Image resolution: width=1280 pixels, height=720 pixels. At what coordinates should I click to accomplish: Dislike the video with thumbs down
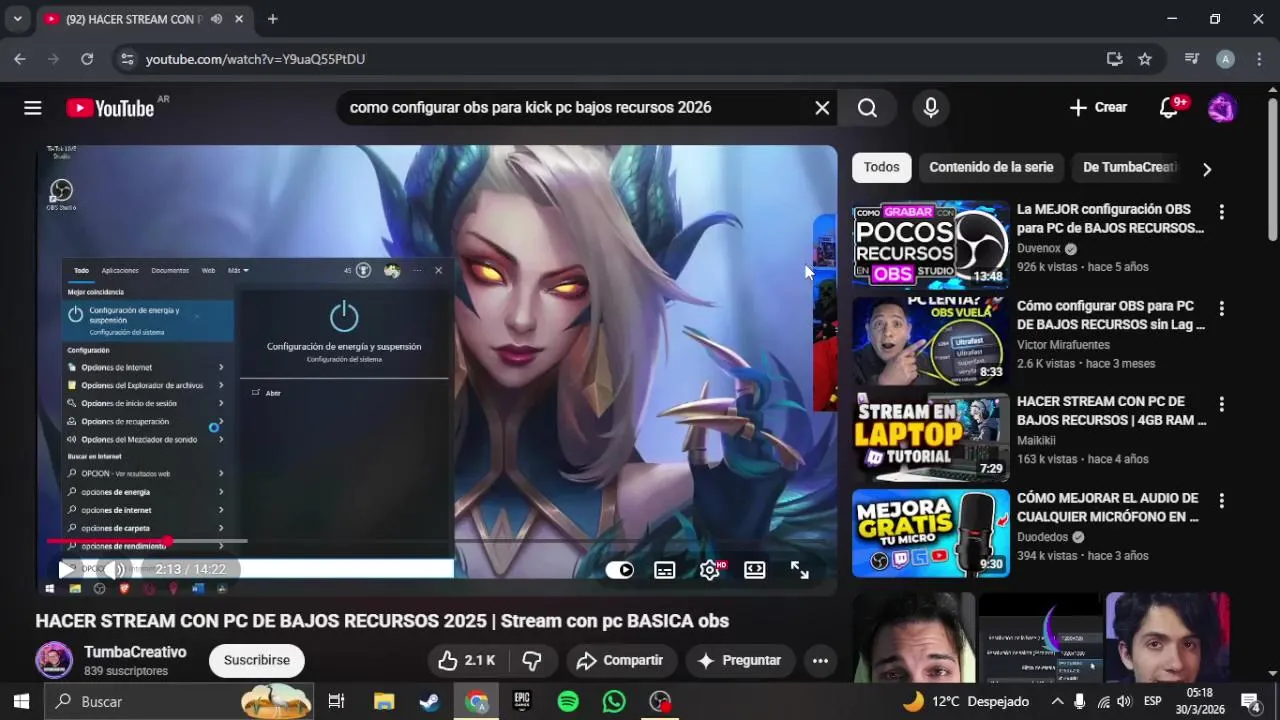point(532,660)
